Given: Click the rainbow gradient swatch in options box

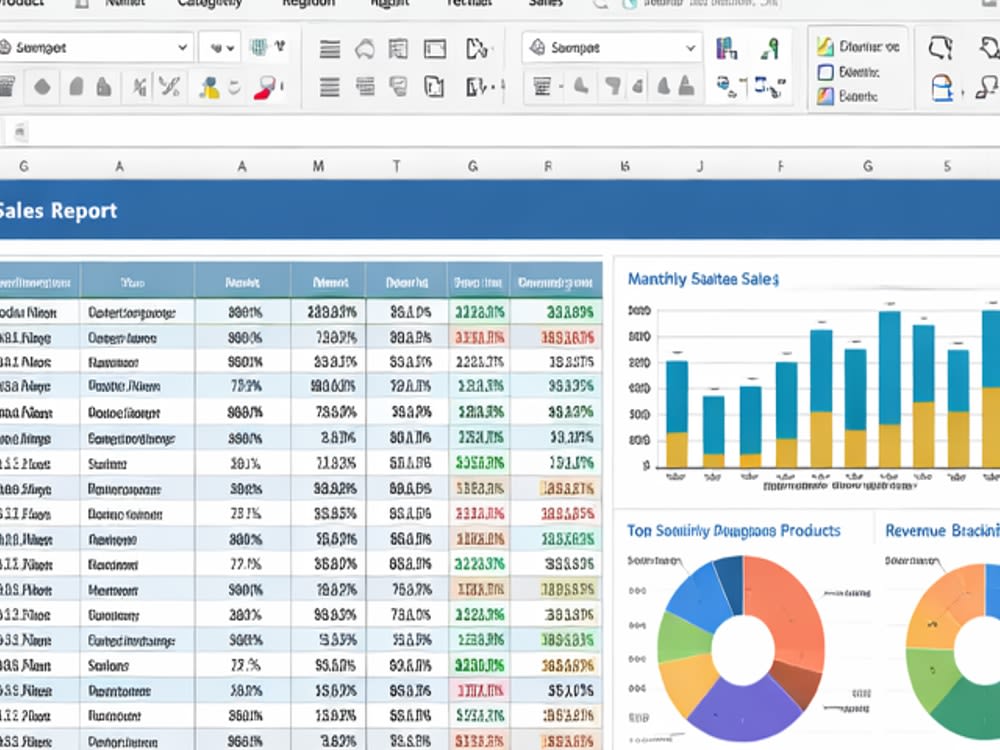Looking at the screenshot, I should coord(825,96).
